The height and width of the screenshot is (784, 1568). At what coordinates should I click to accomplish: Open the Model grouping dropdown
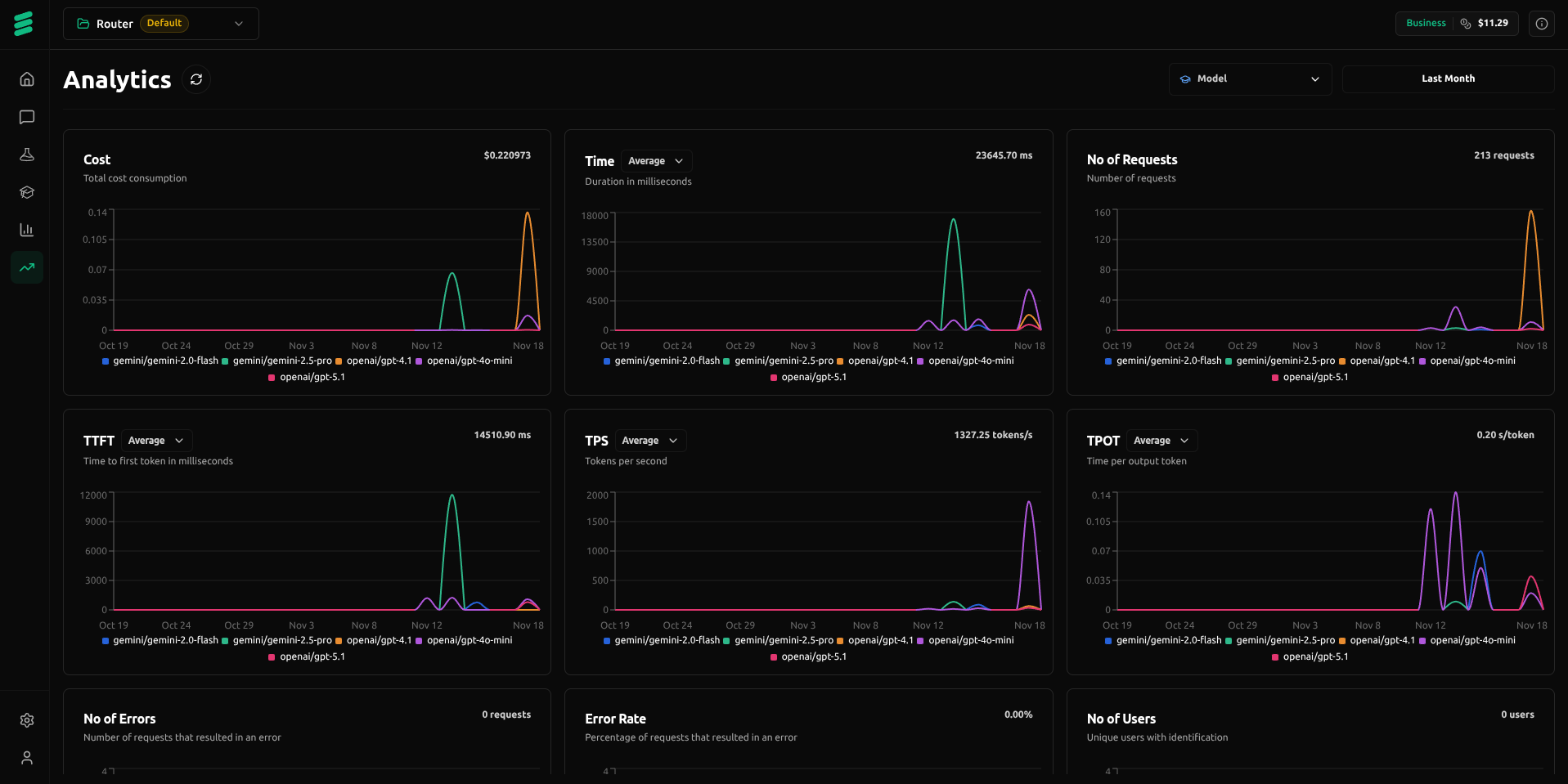tap(1249, 79)
